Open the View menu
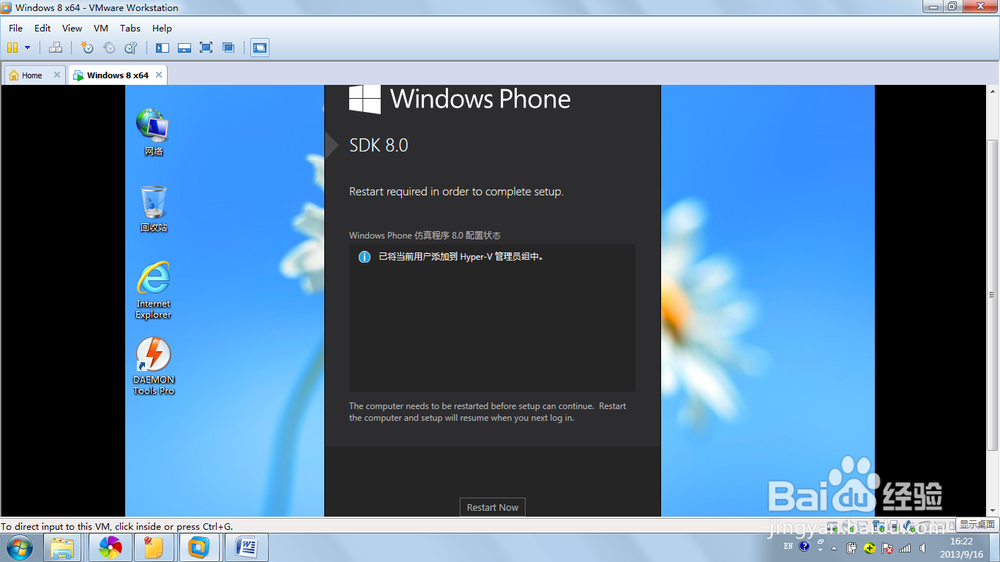 tap(72, 28)
